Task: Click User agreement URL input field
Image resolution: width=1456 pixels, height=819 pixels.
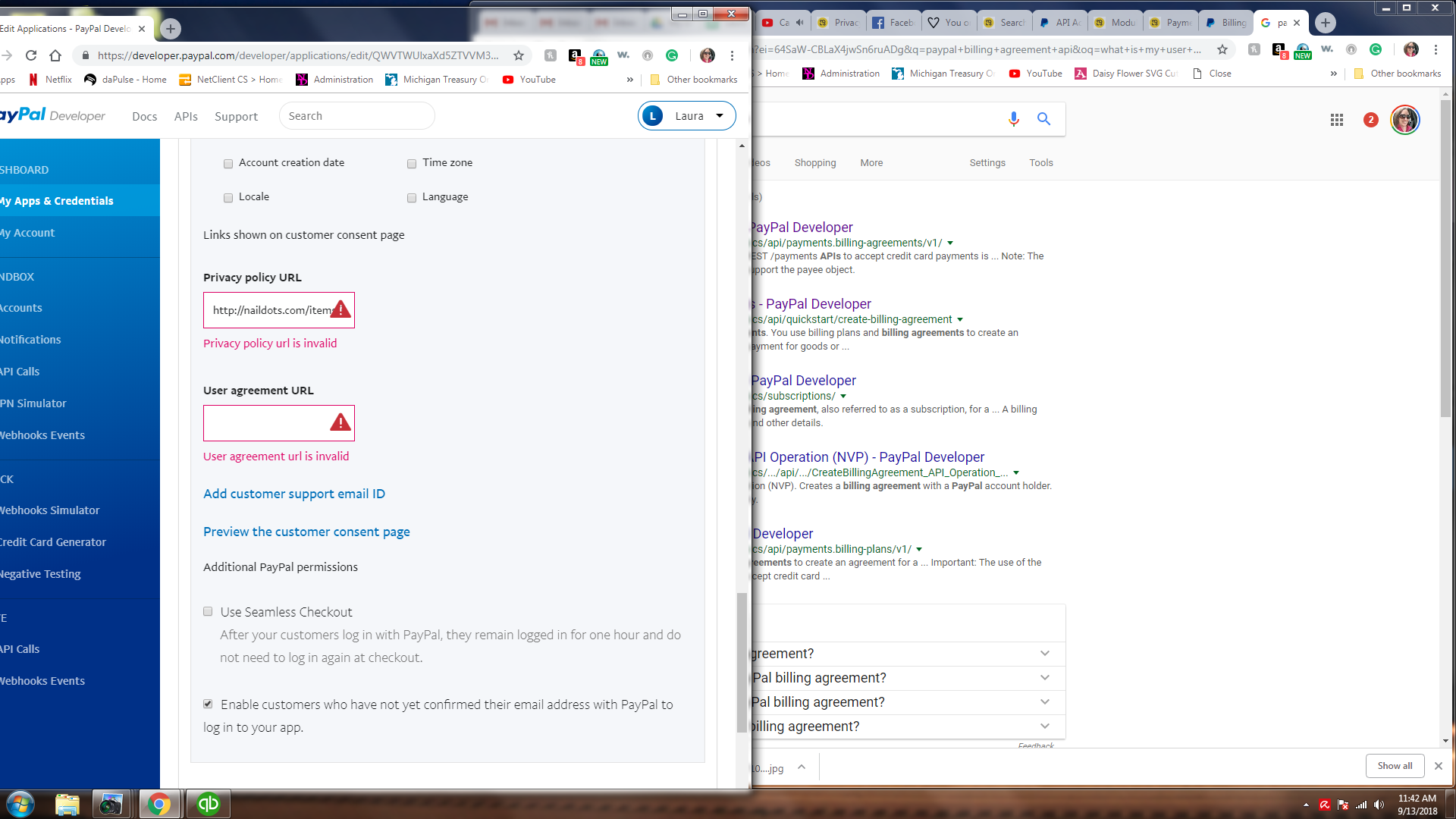Action: tap(279, 423)
